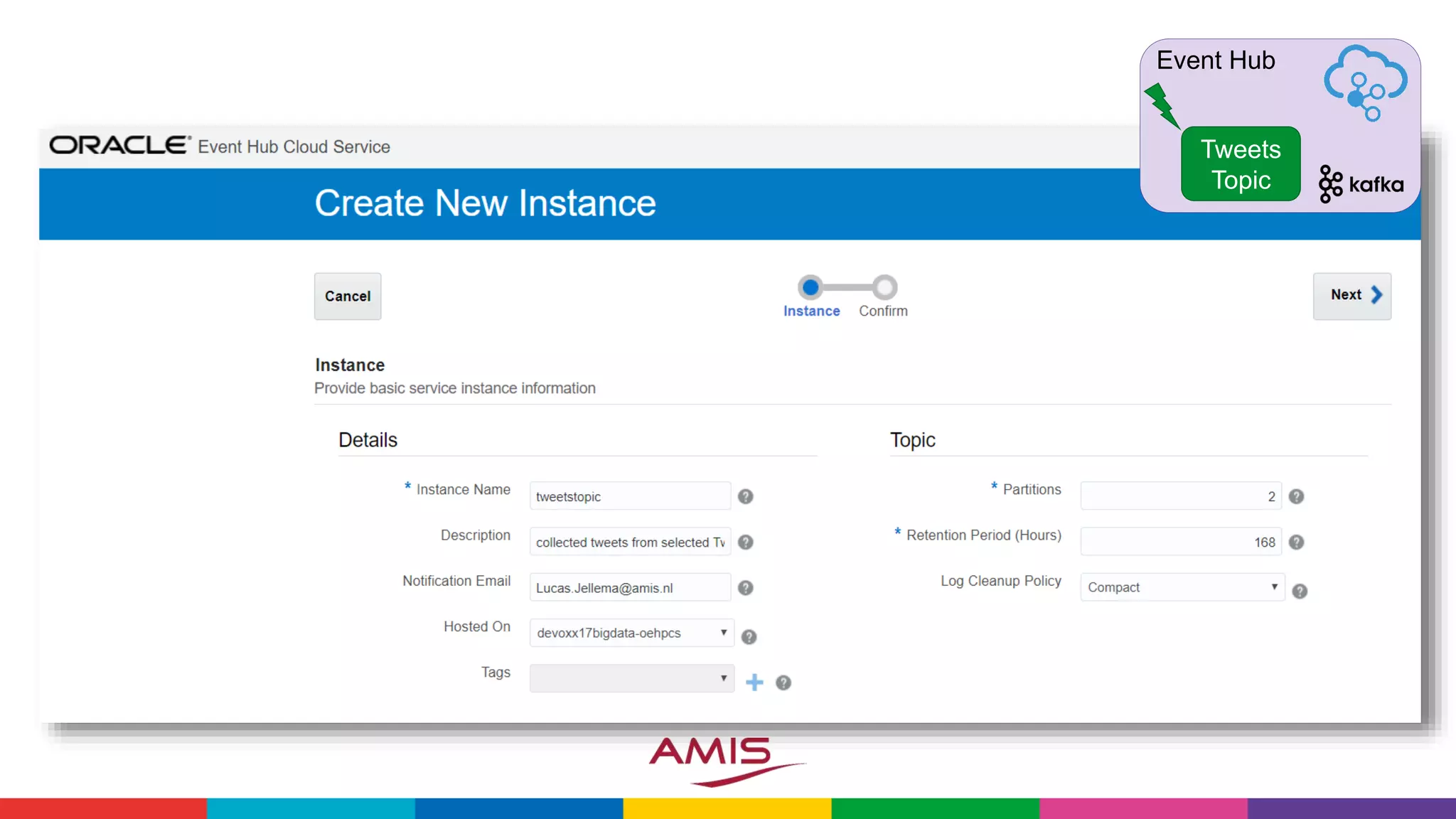Open Log Cleanup Policy Compact dropdown
1456x819 pixels.
(x=1182, y=587)
